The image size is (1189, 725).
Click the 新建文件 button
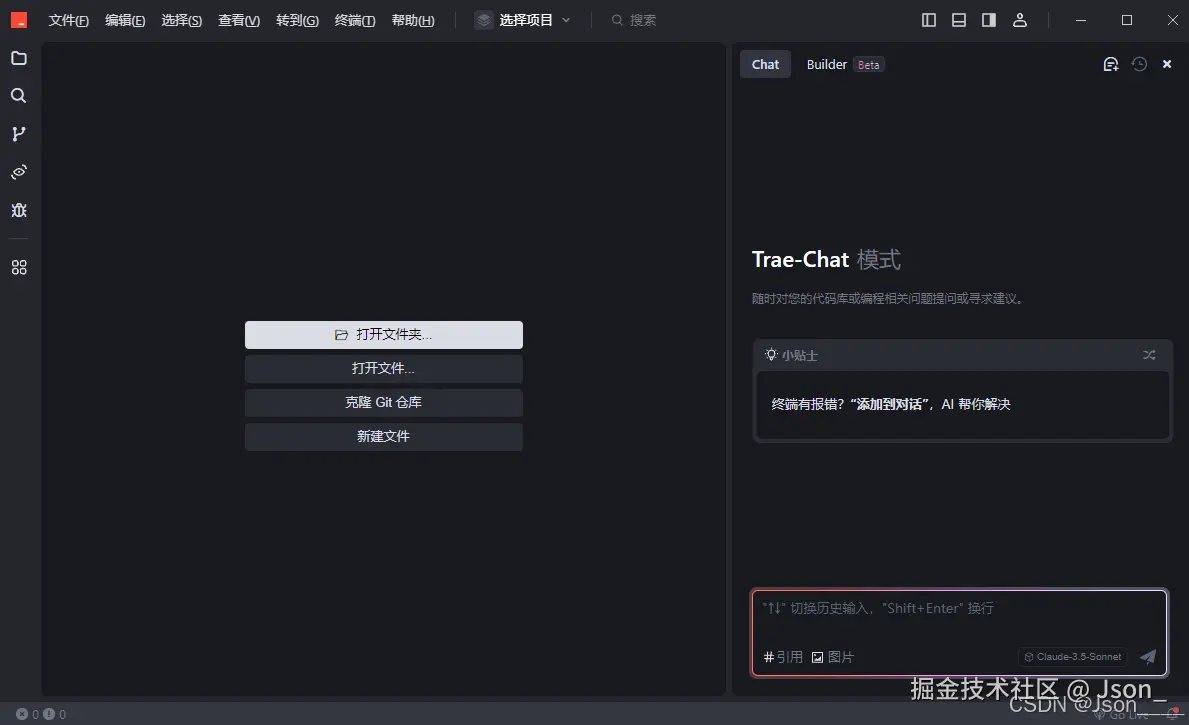pyautogui.click(x=384, y=437)
